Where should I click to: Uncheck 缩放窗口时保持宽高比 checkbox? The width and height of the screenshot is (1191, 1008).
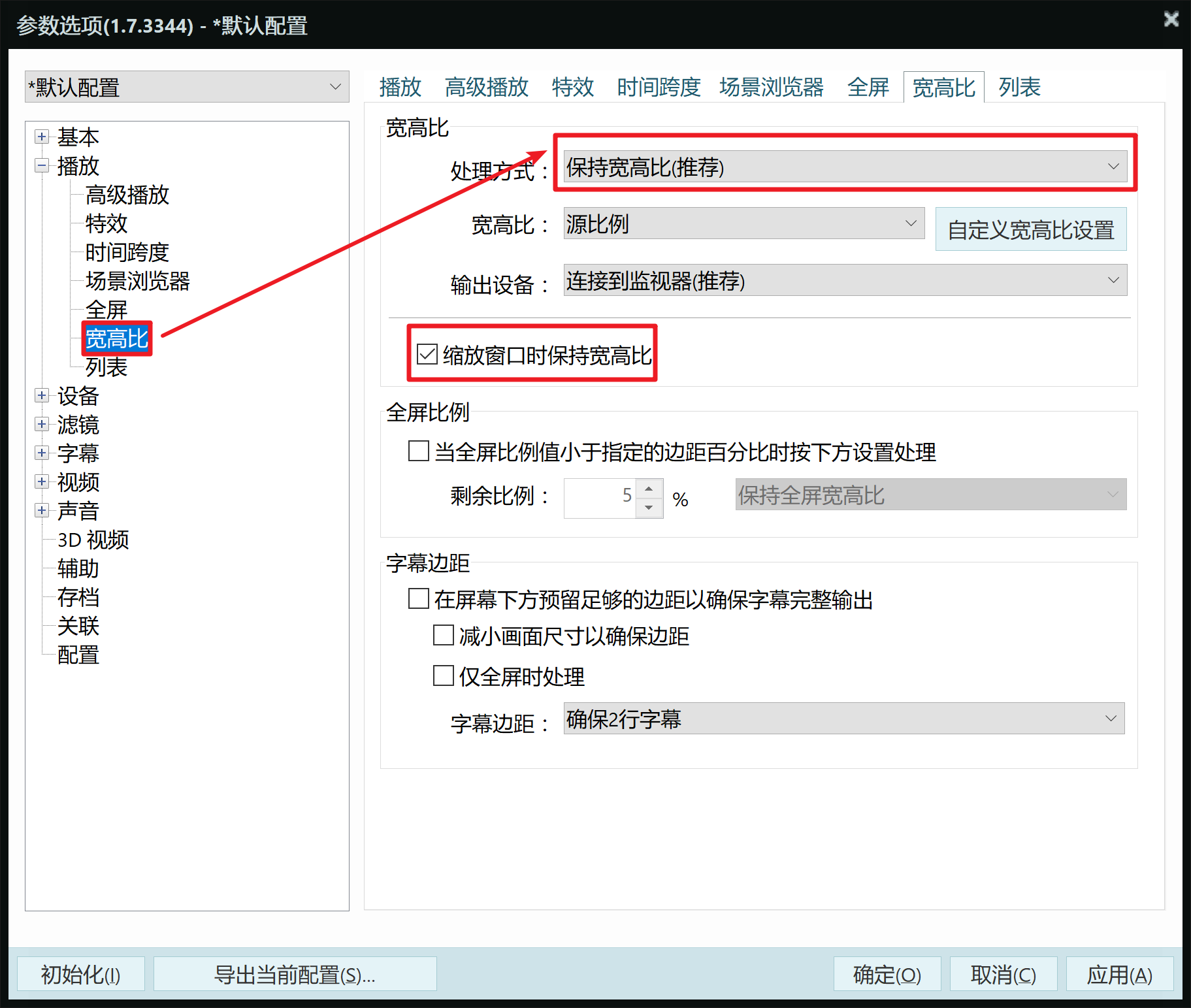[x=427, y=355]
